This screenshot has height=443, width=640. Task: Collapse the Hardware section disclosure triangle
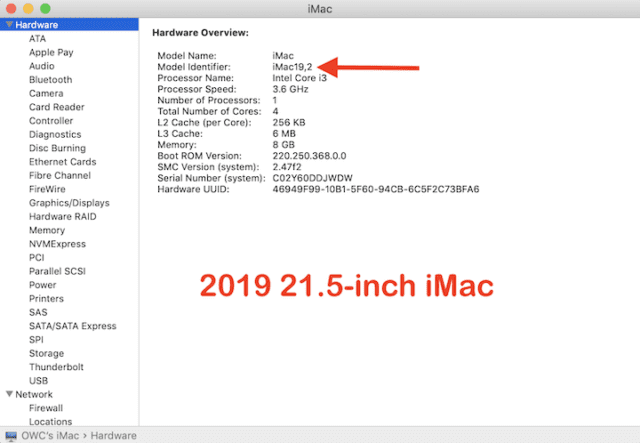click(8, 24)
